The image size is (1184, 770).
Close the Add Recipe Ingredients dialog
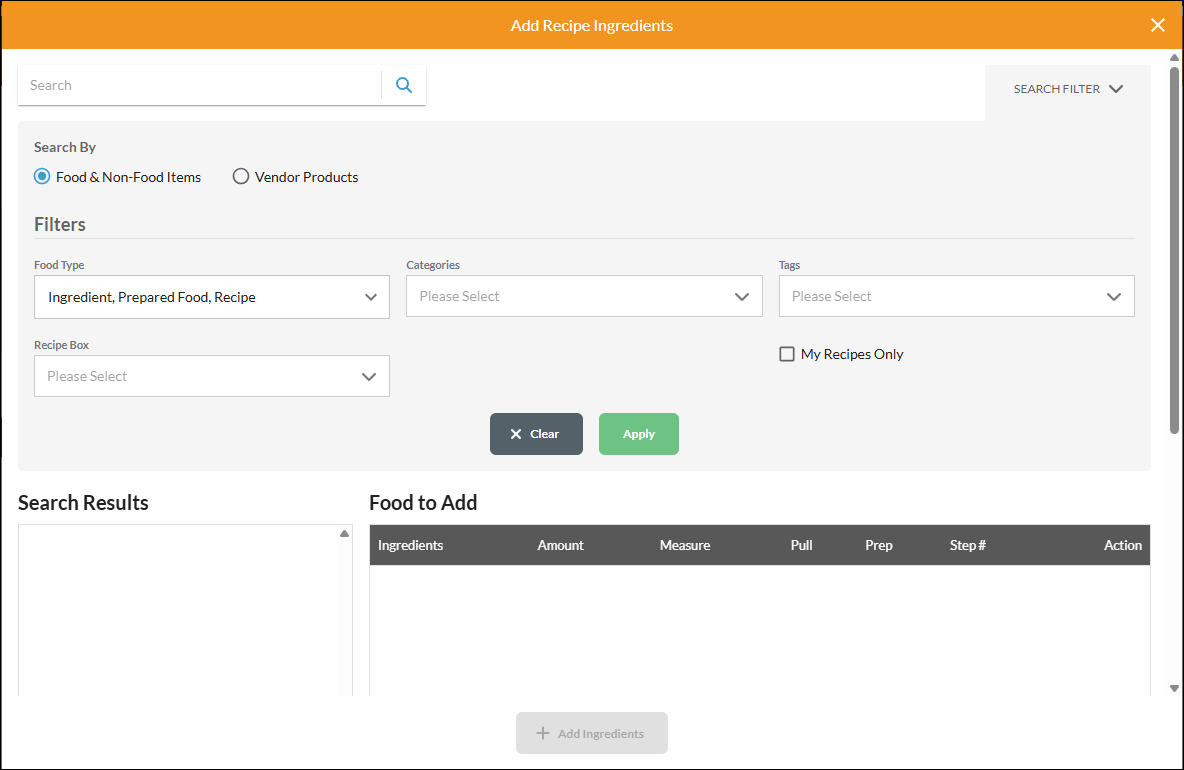tap(1158, 25)
